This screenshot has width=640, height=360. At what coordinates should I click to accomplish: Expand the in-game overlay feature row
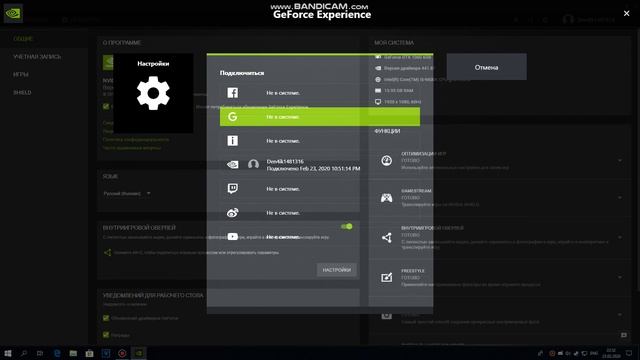pos(620,237)
